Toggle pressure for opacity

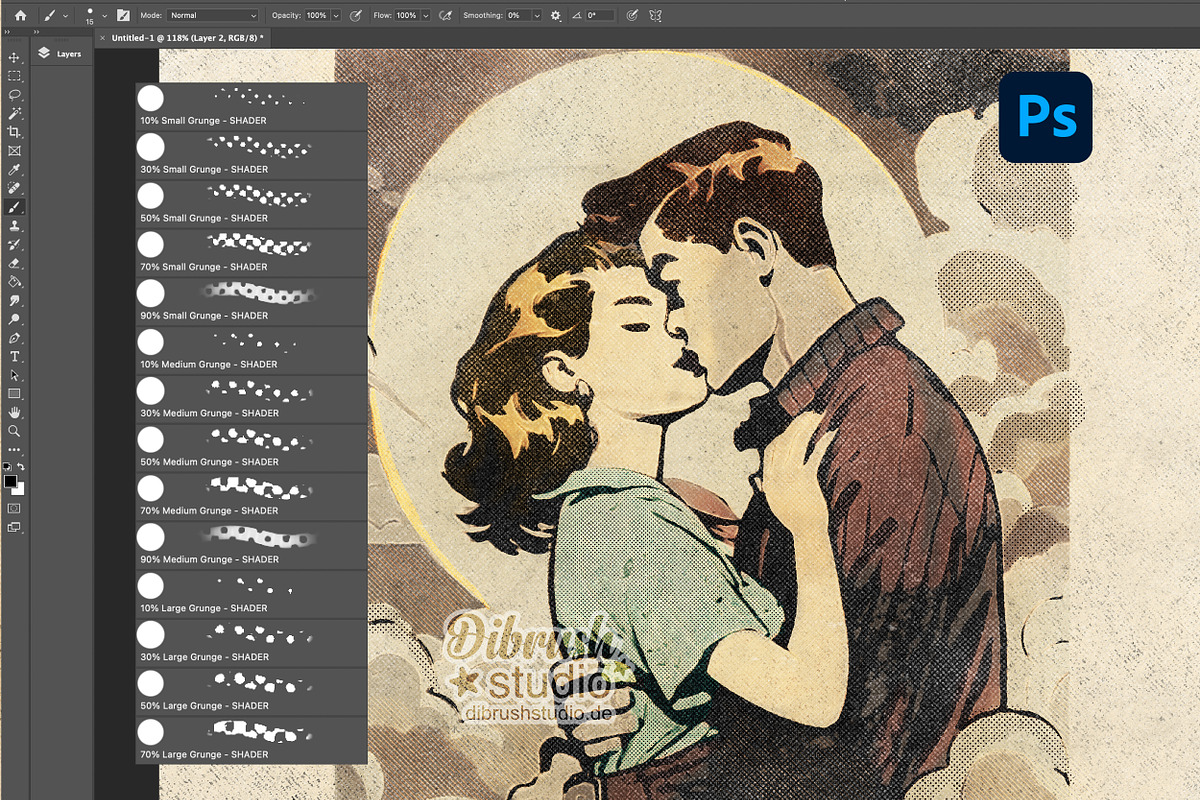coord(355,16)
